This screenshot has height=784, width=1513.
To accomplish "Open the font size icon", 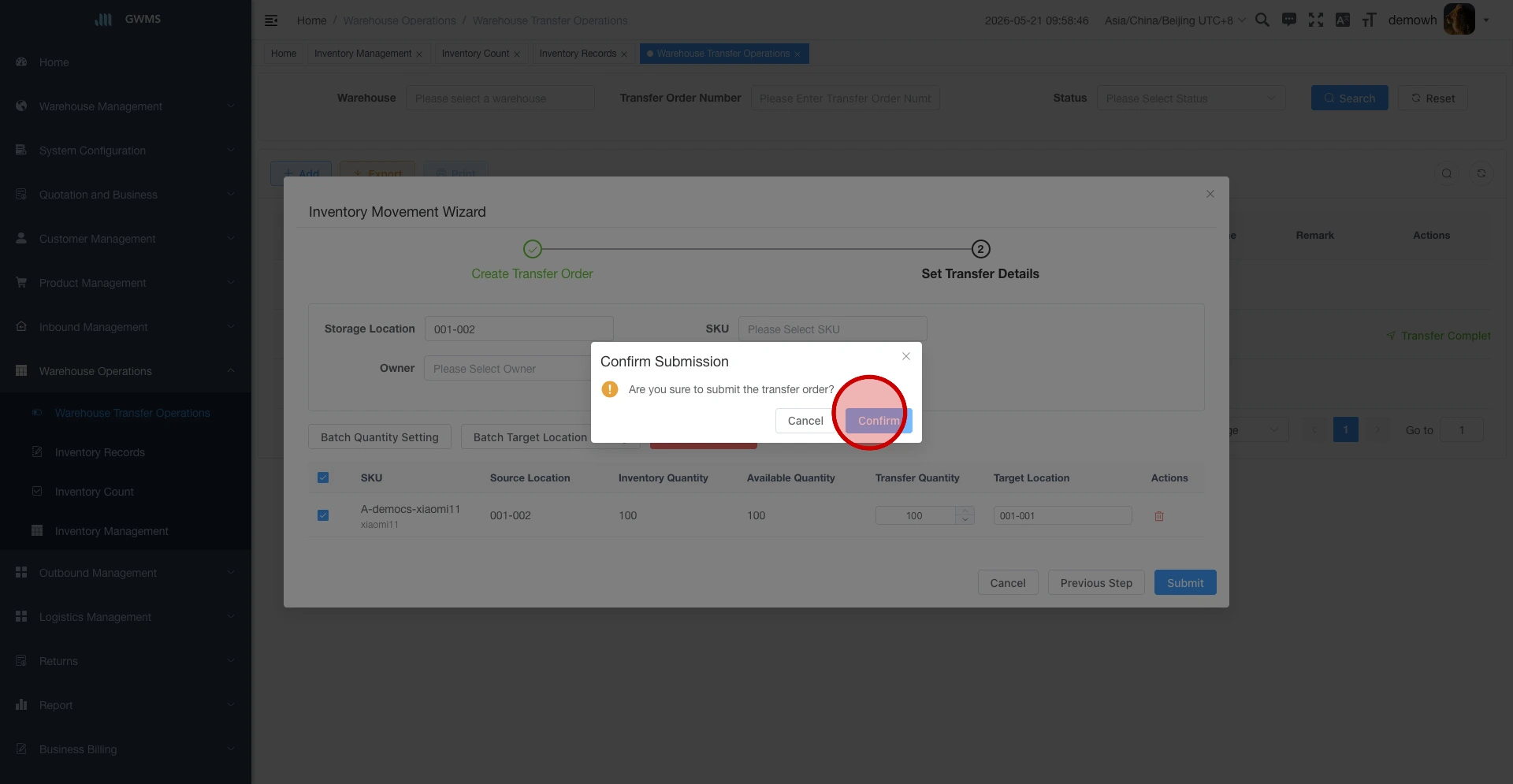I will [x=1370, y=20].
